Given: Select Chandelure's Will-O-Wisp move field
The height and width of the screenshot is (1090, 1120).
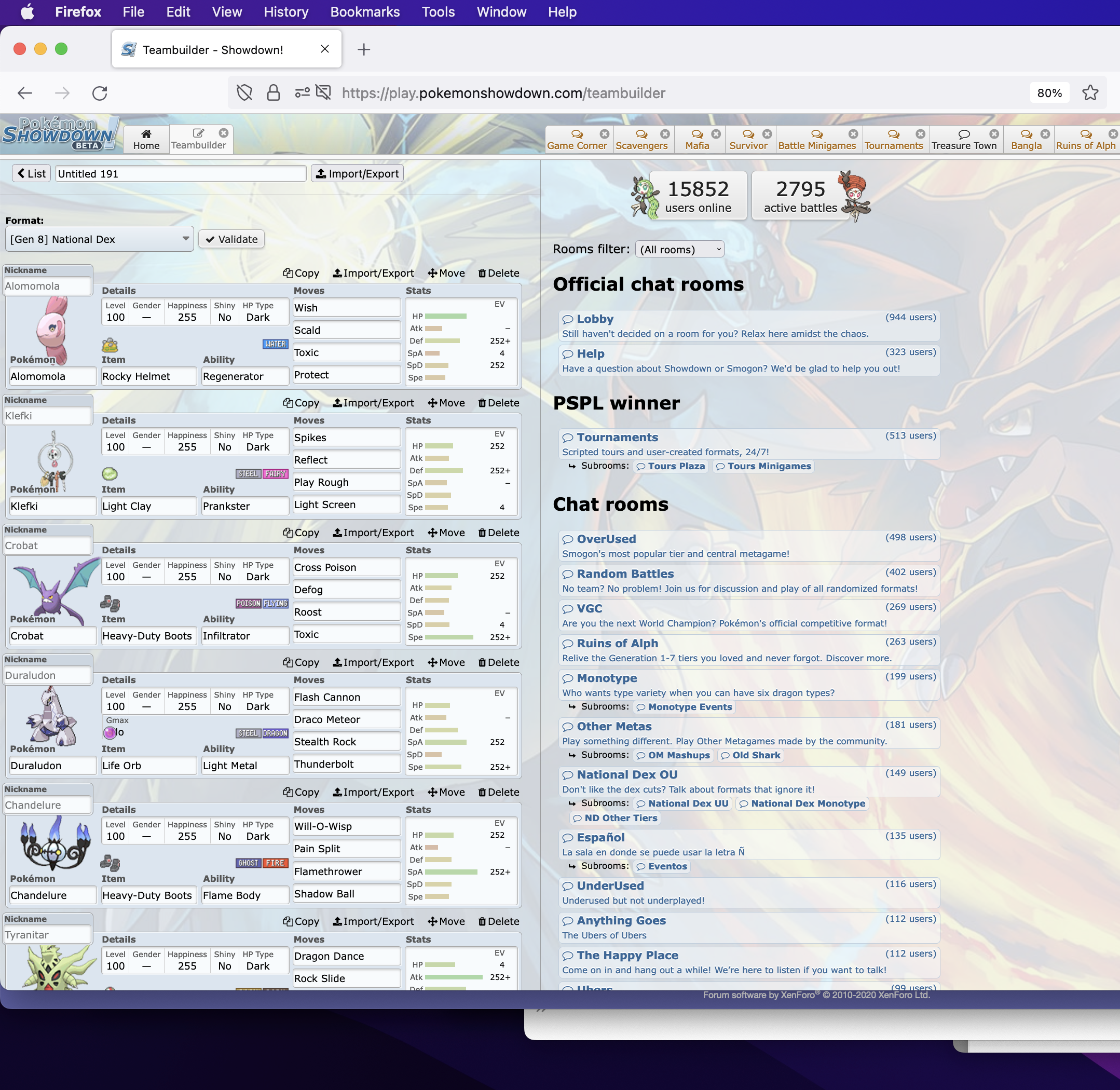Looking at the screenshot, I should pos(346,827).
